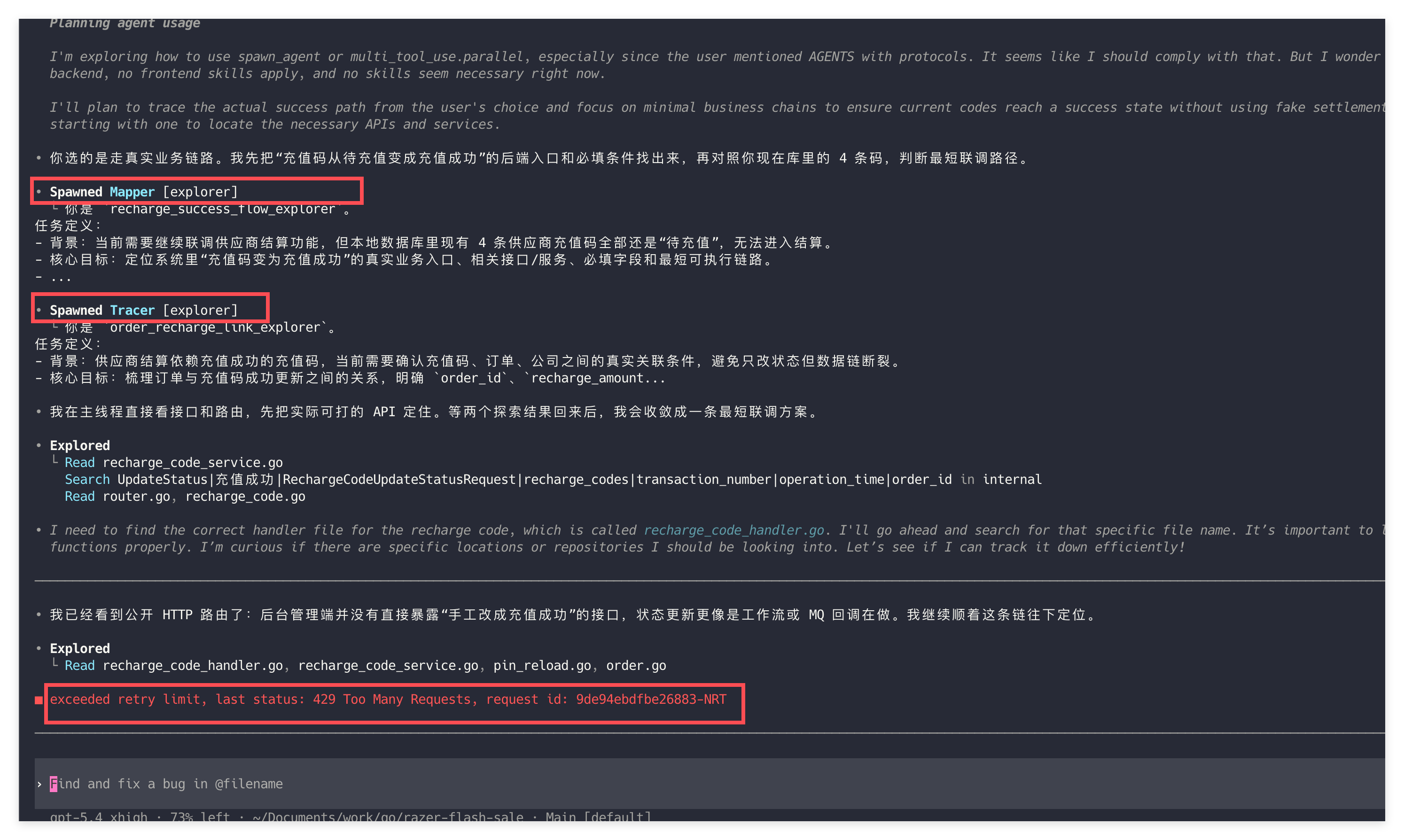Click the italic 'I'll plan to trace the actual success path' paragraph
Image resolution: width=1404 pixels, height=840 pixels.
(717, 116)
